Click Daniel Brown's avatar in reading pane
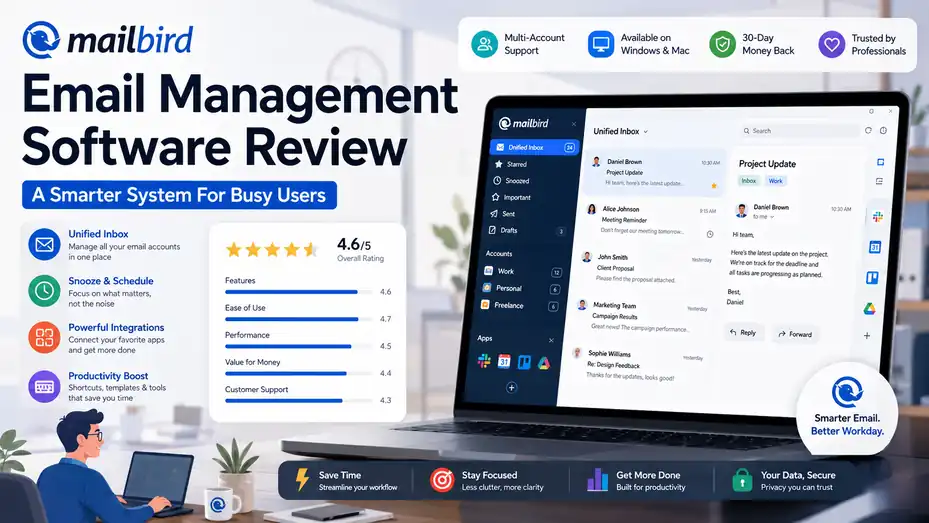This screenshot has width=929, height=523. pyautogui.click(x=741, y=210)
